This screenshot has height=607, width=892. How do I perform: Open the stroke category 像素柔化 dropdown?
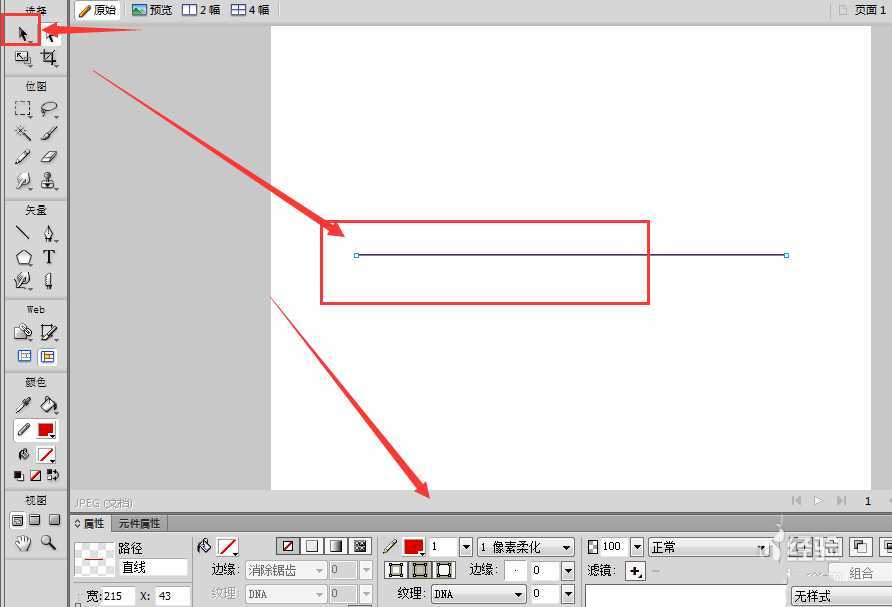pos(526,547)
